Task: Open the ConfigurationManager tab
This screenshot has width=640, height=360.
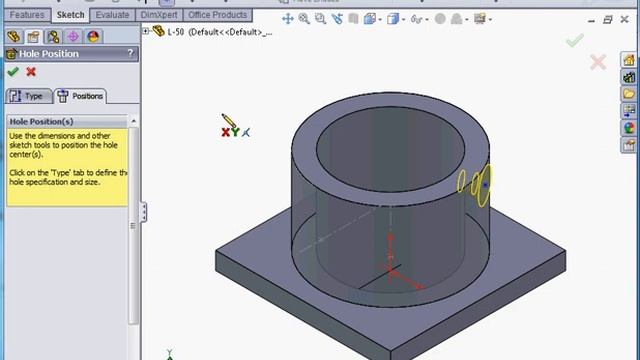Action: [x=53, y=36]
